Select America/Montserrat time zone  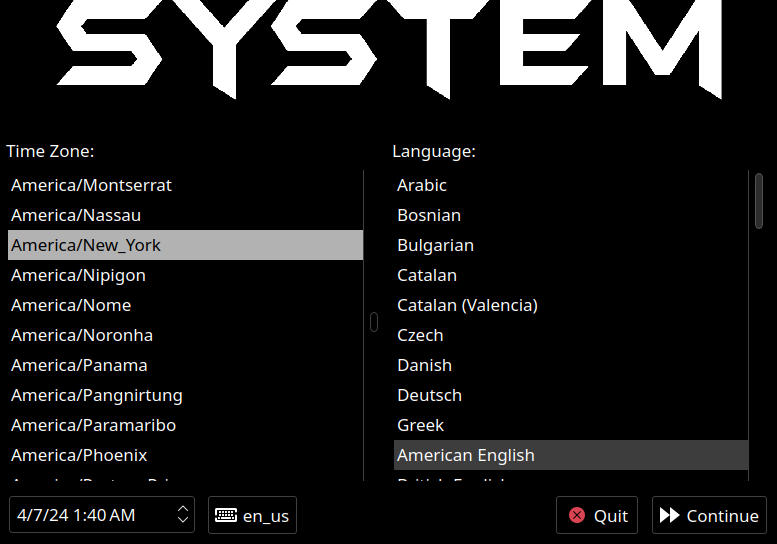point(92,185)
